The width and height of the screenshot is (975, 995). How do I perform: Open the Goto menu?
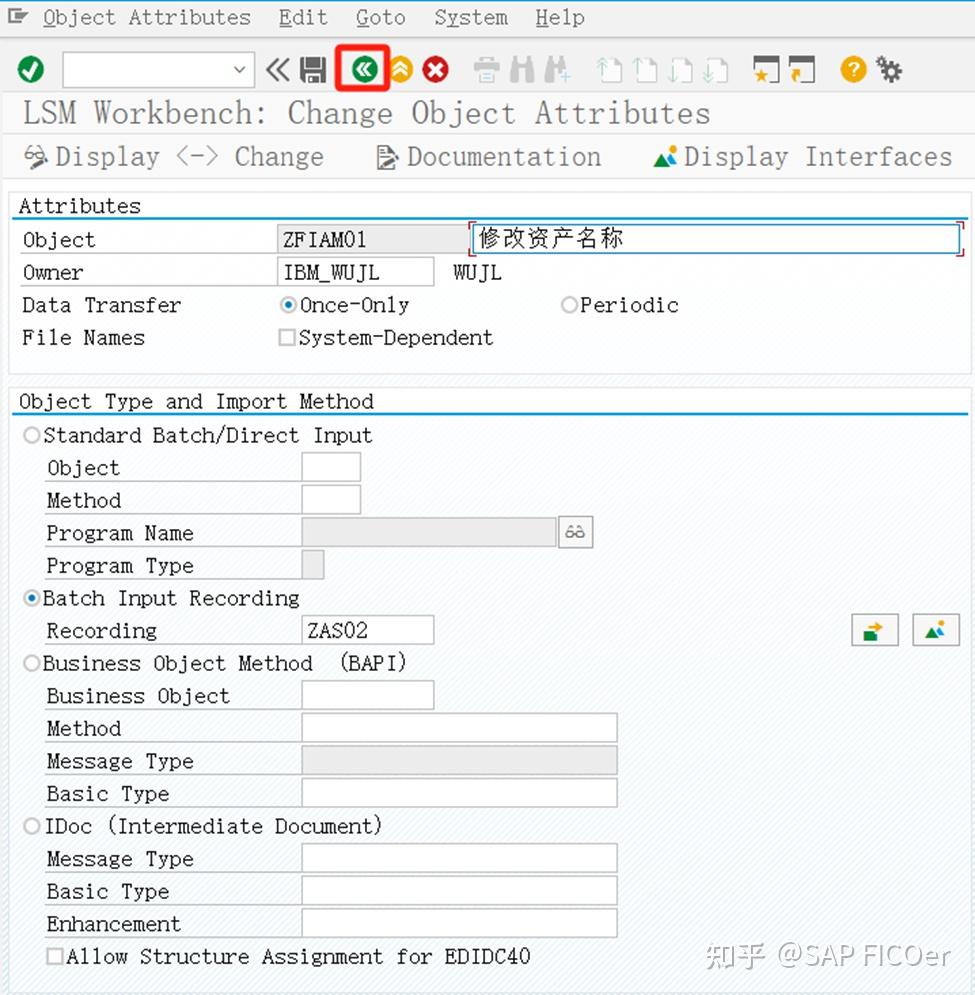pos(380,17)
